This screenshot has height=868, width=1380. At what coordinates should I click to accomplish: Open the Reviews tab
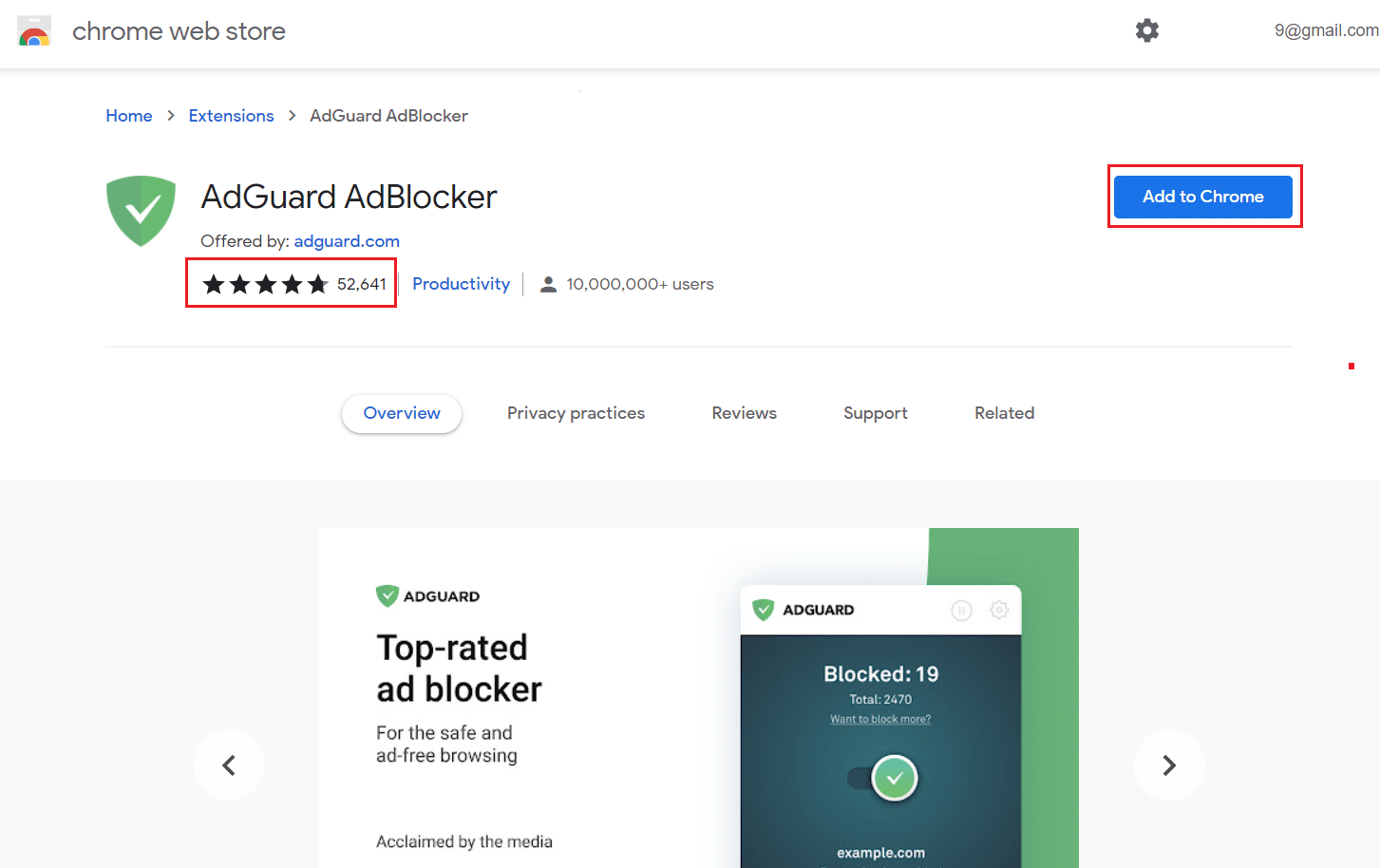(745, 413)
